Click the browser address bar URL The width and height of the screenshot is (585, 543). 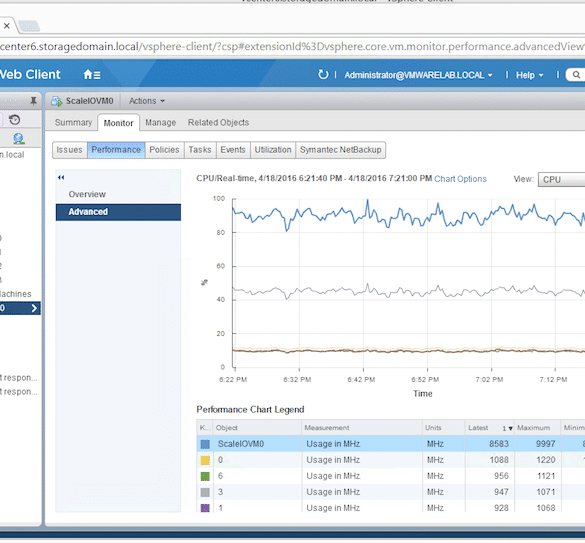[292, 46]
